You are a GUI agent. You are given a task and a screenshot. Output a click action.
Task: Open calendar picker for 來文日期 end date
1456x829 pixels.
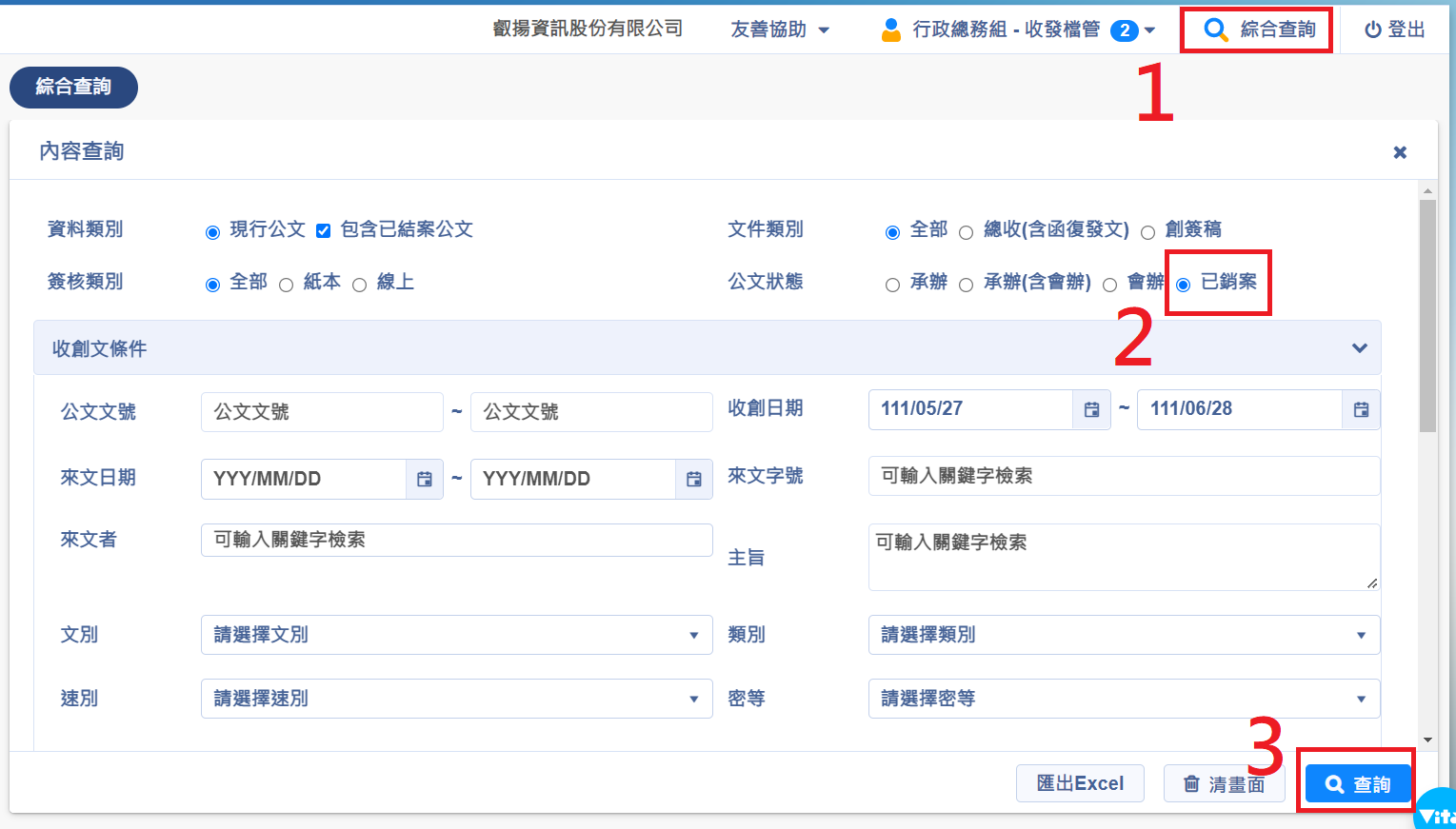pyautogui.click(x=694, y=479)
